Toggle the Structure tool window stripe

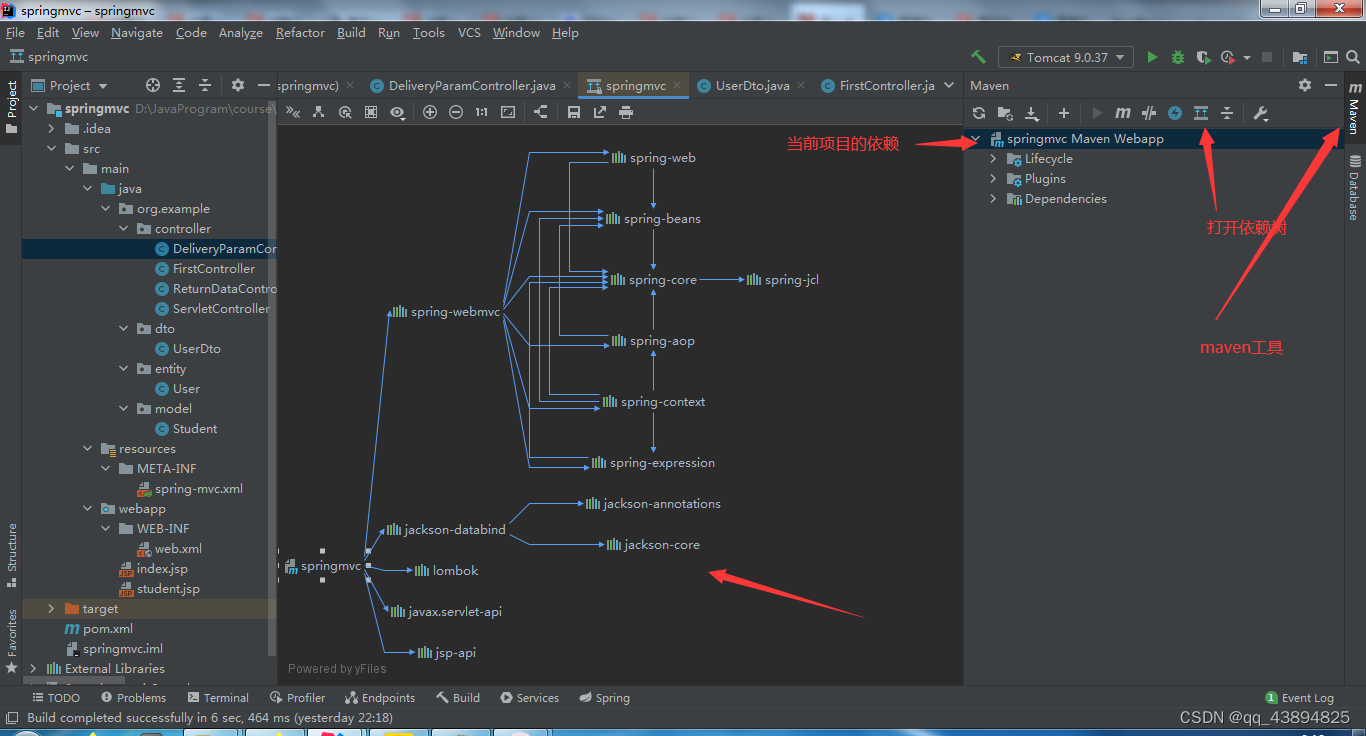coord(11,554)
